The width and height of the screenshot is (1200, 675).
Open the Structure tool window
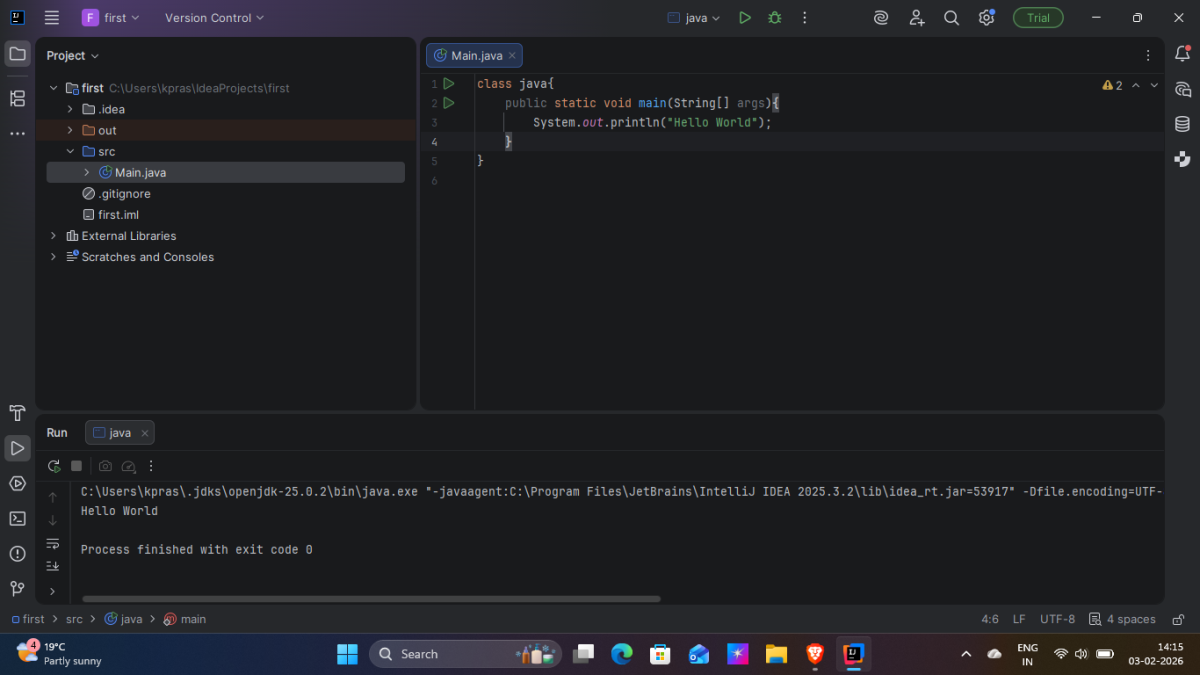pos(17,98)
